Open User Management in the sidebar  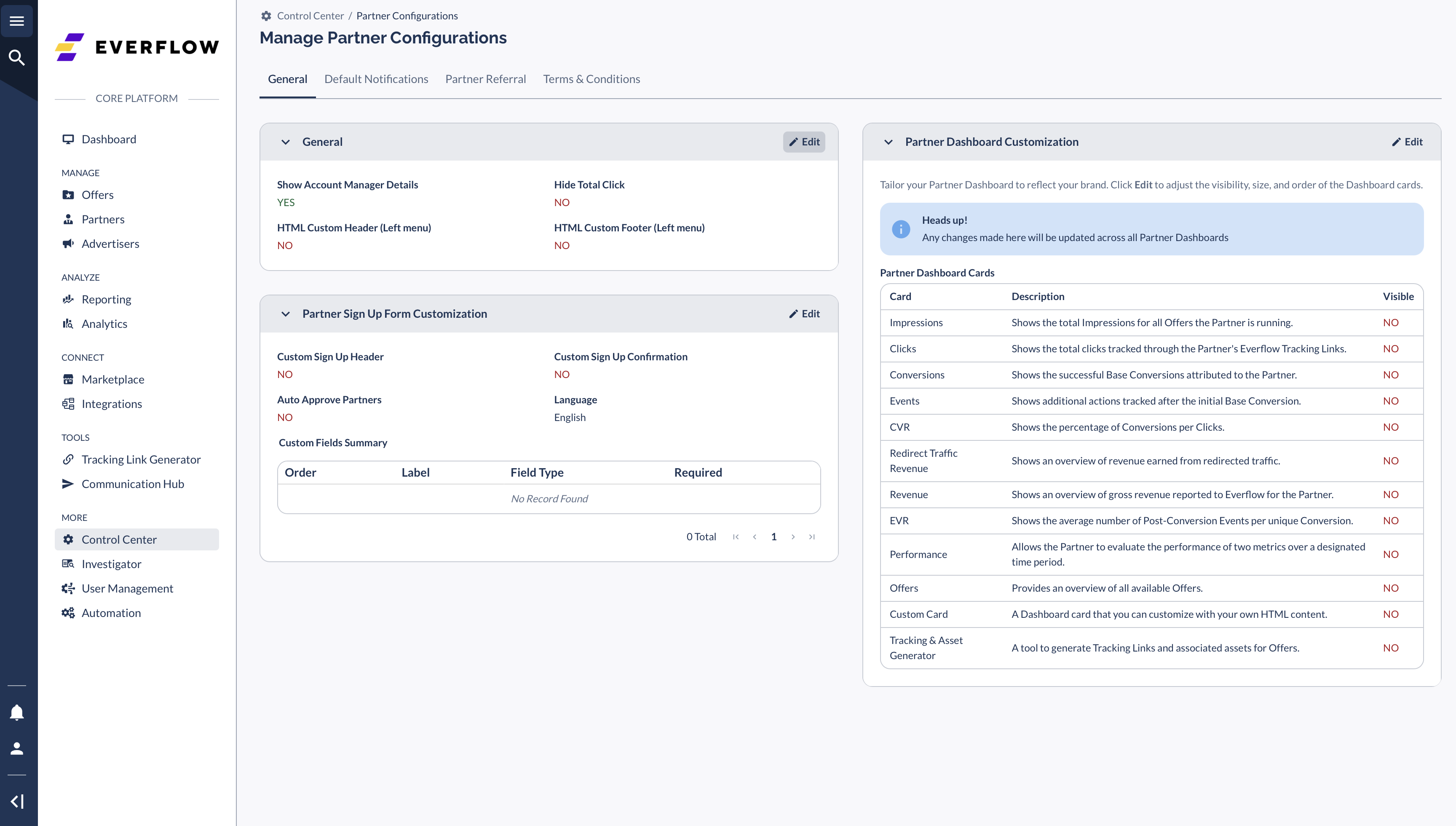tap(136, 588)
